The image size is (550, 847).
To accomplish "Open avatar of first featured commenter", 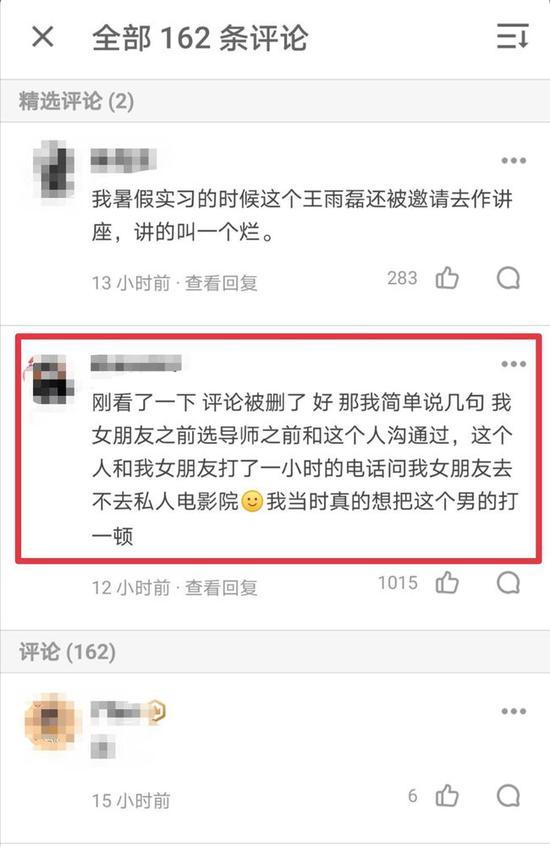I will click(x=53, y=169).
